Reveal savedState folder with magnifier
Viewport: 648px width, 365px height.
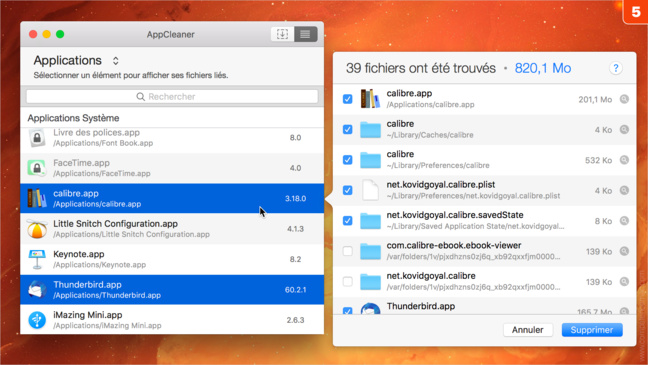click(x=624, y=221)
